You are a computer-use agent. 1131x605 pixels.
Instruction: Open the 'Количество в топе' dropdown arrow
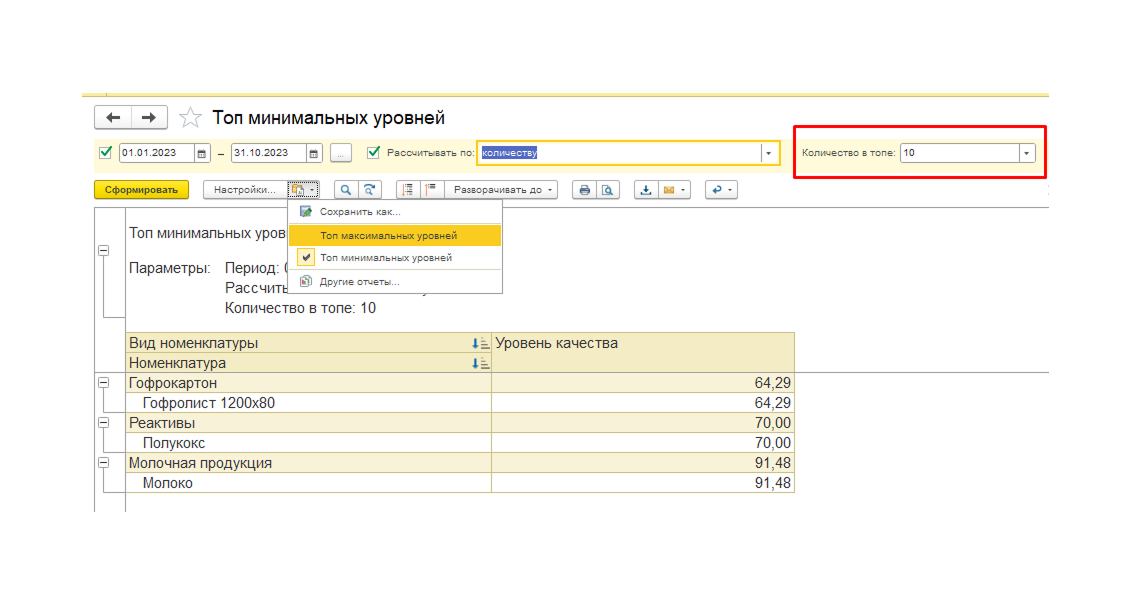(1026, 153)
